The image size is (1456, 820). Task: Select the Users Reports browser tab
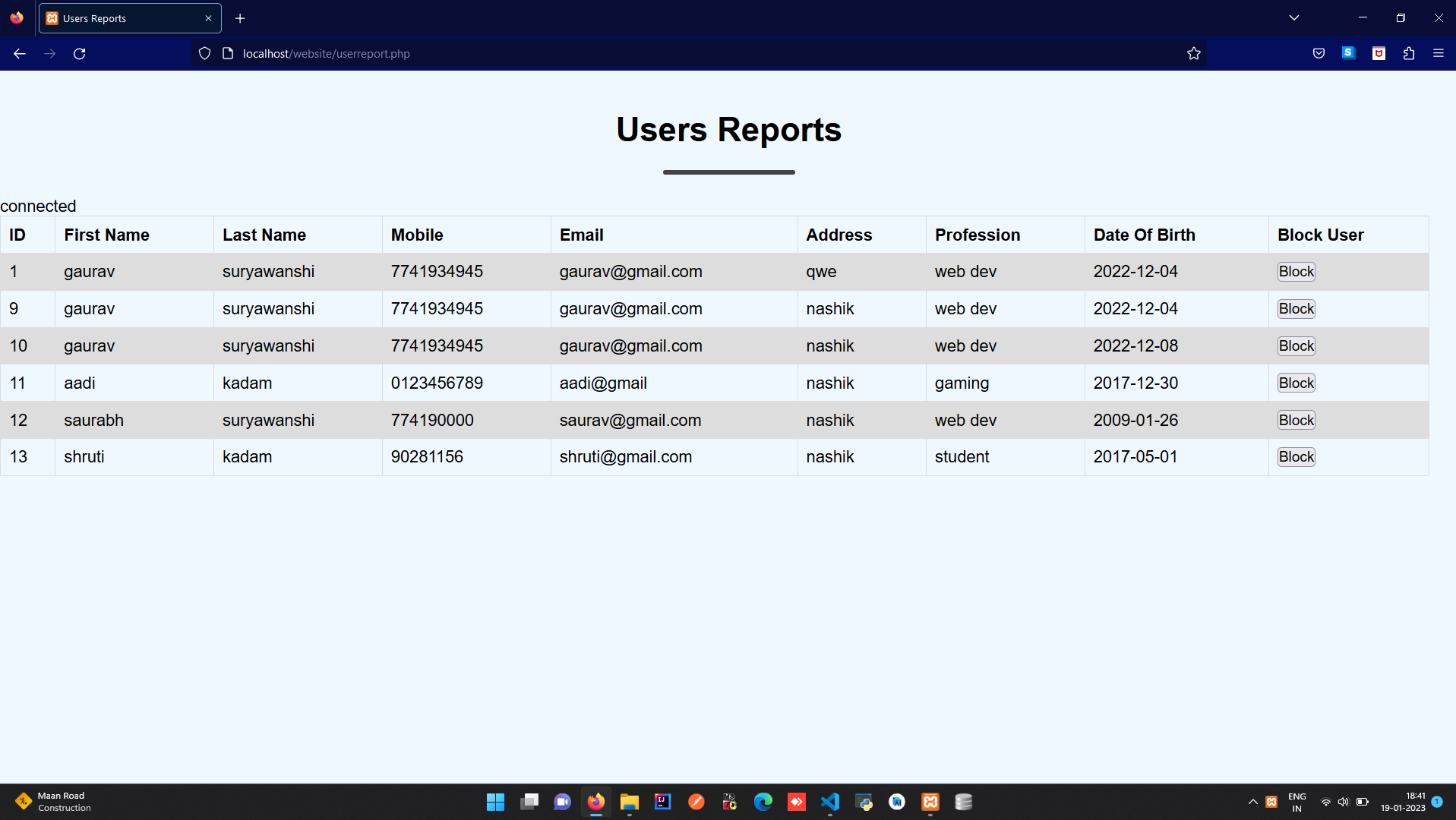click(114, 17)
